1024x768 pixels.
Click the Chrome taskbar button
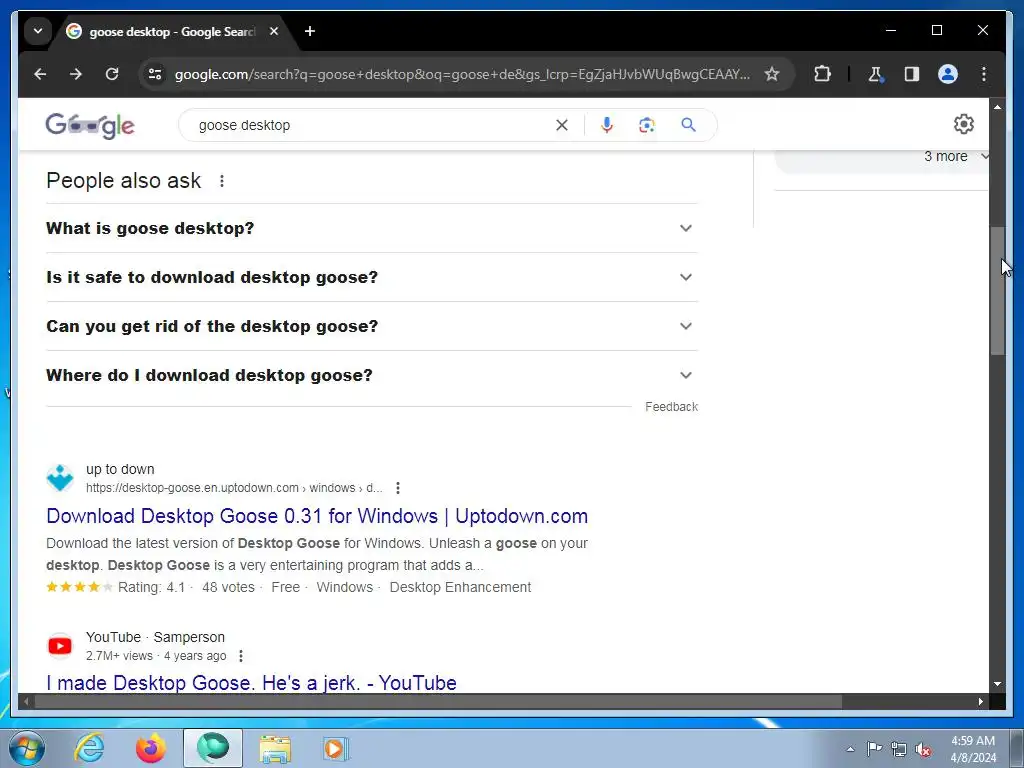(213, 748)
